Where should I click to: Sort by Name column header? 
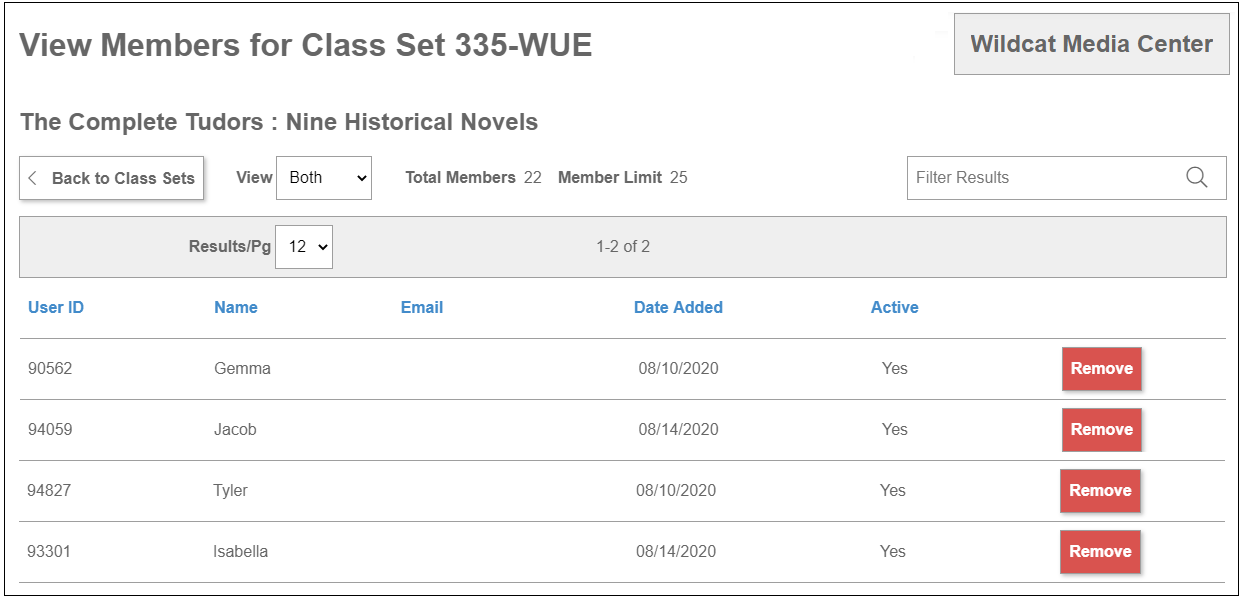tap(236, 307)
